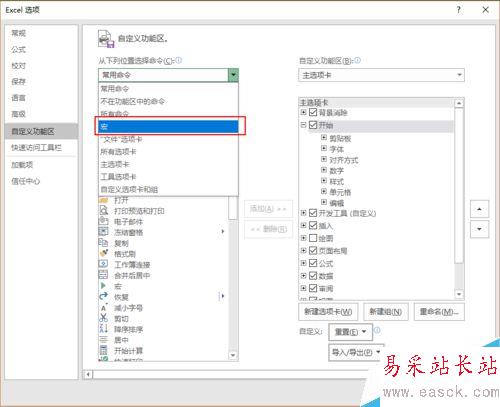Click the 降序排序 sort icon
The image size is (500, 407).
pyautogui.click(x=104, y=329)
